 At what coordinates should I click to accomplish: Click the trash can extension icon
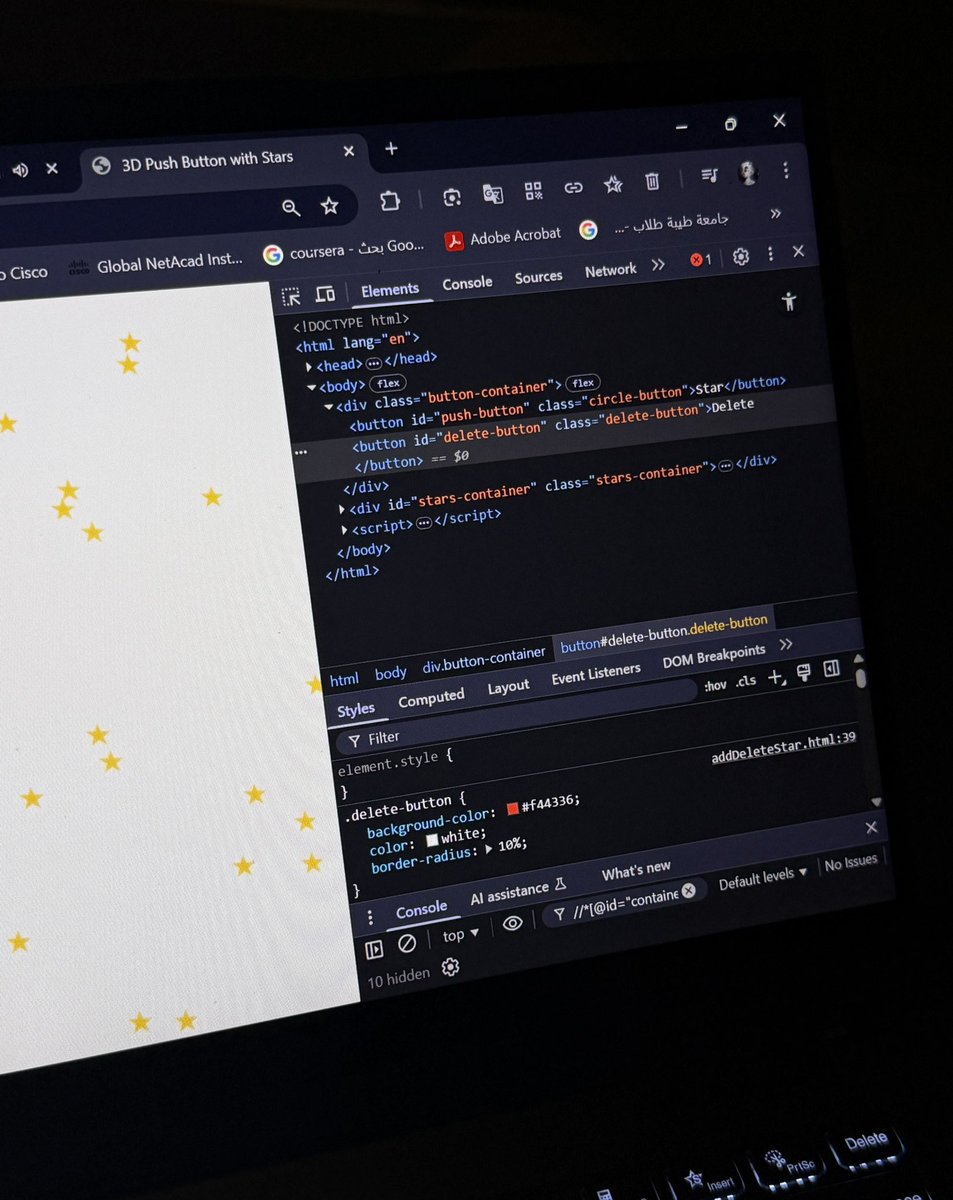[652, 181]
